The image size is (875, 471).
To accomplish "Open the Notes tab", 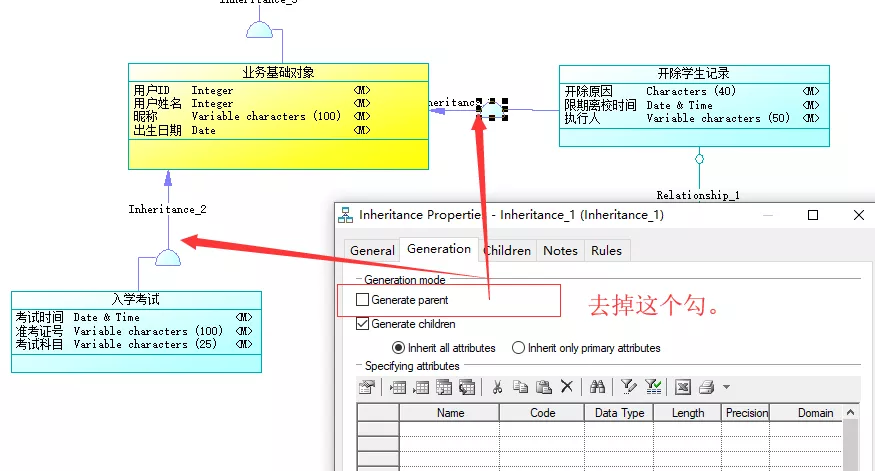I will tap(560, 251).
